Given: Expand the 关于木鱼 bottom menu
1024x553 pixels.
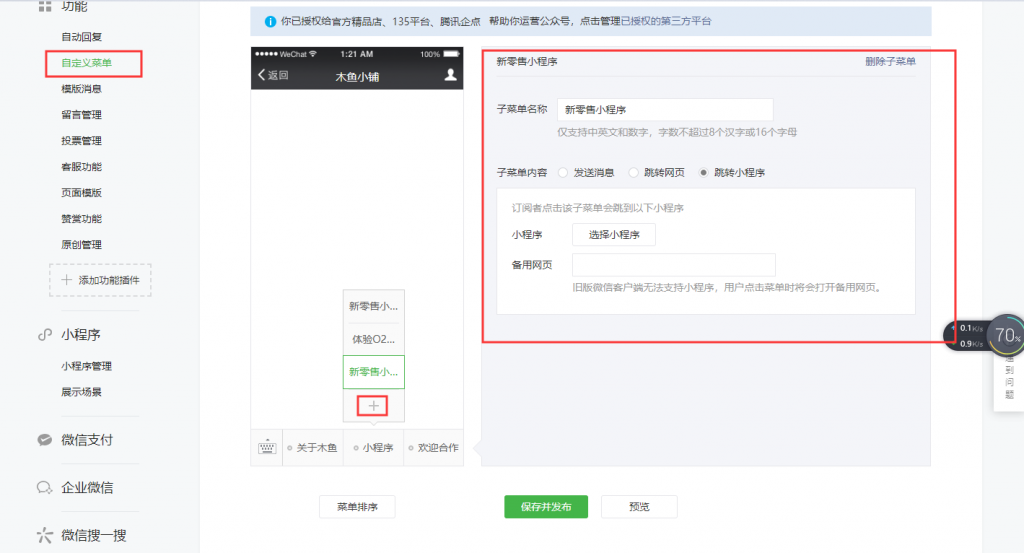Looking at the screenshot, I should point(312,448).
